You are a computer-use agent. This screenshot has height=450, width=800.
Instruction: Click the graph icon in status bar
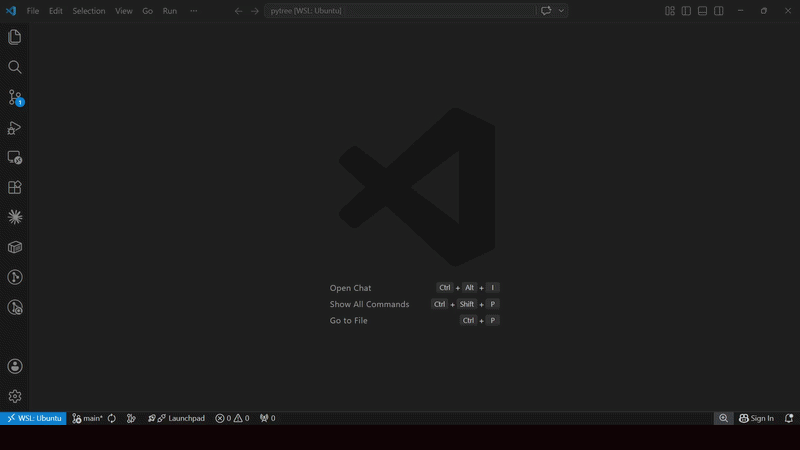[131, 418]
